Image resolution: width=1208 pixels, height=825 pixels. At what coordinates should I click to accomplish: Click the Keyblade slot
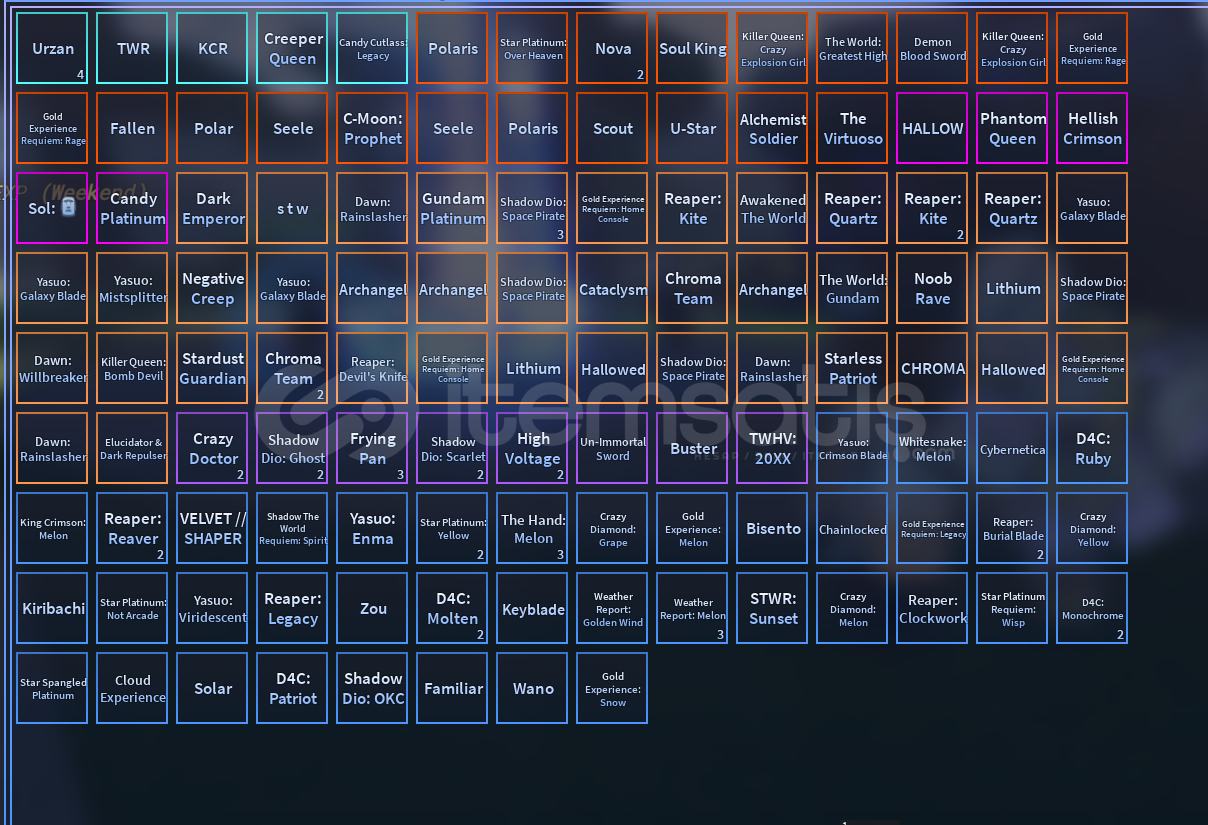click(x=532, y=608)
